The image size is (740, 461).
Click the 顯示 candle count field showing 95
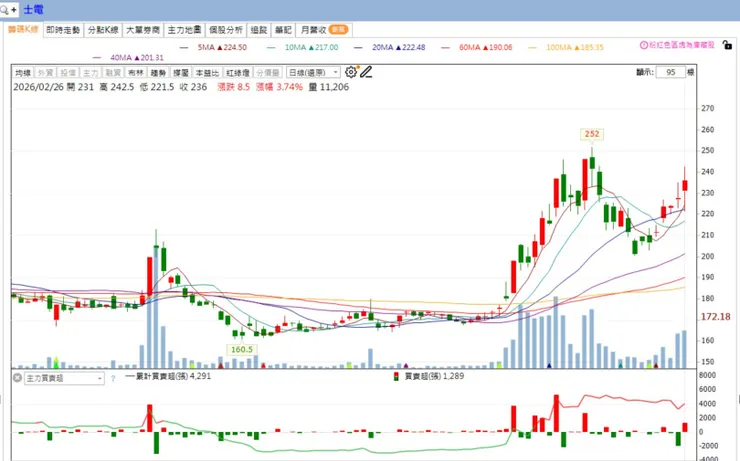670,72
